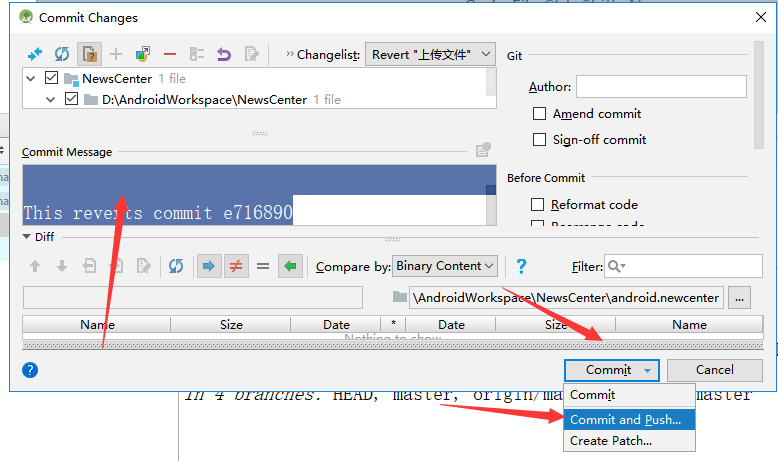Click the Diff next difference down arrow
Viewport: 778px width, 461px height.
(x=62, y=266)
